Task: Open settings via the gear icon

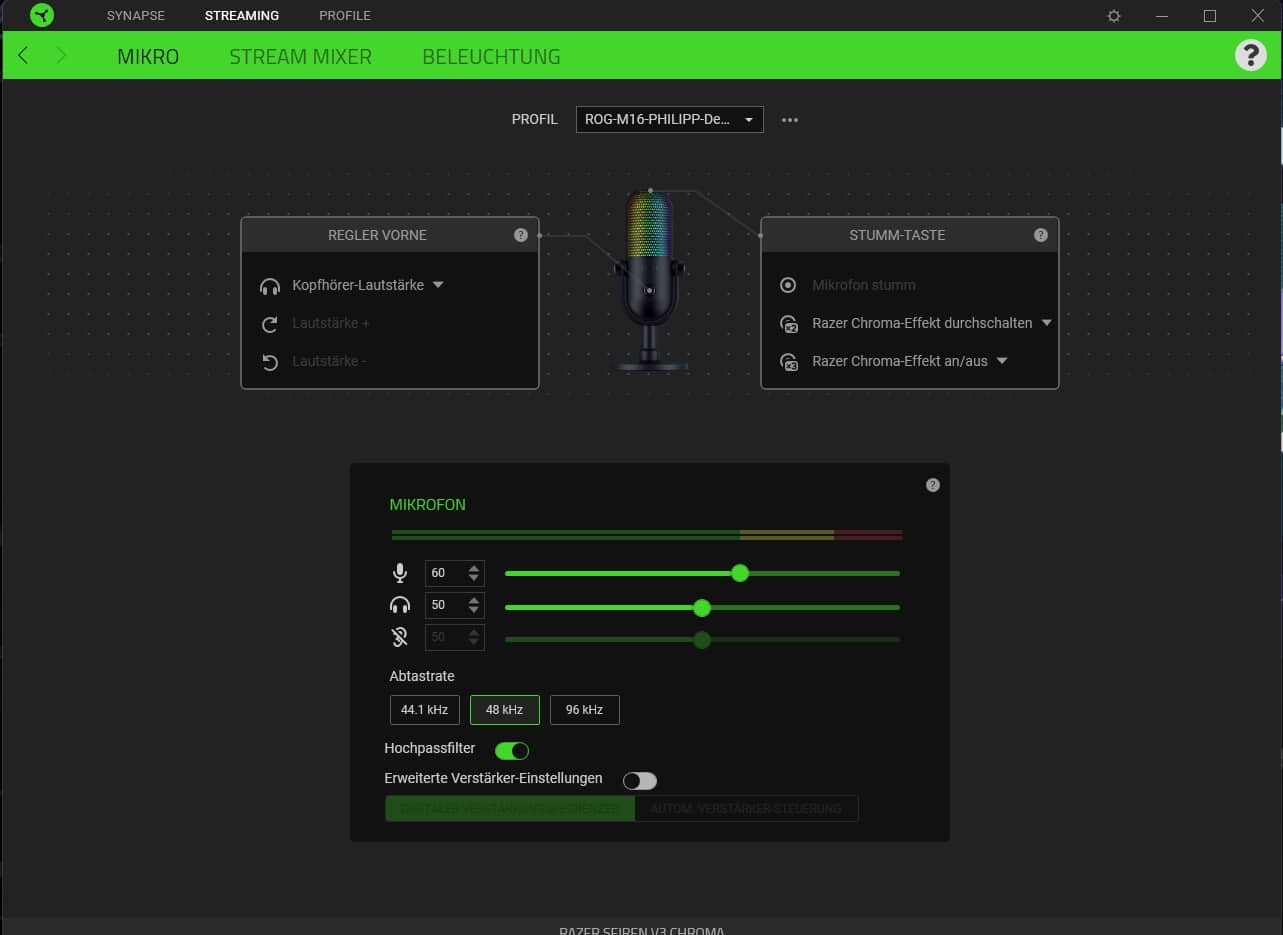Action: tap(1114, 16)
